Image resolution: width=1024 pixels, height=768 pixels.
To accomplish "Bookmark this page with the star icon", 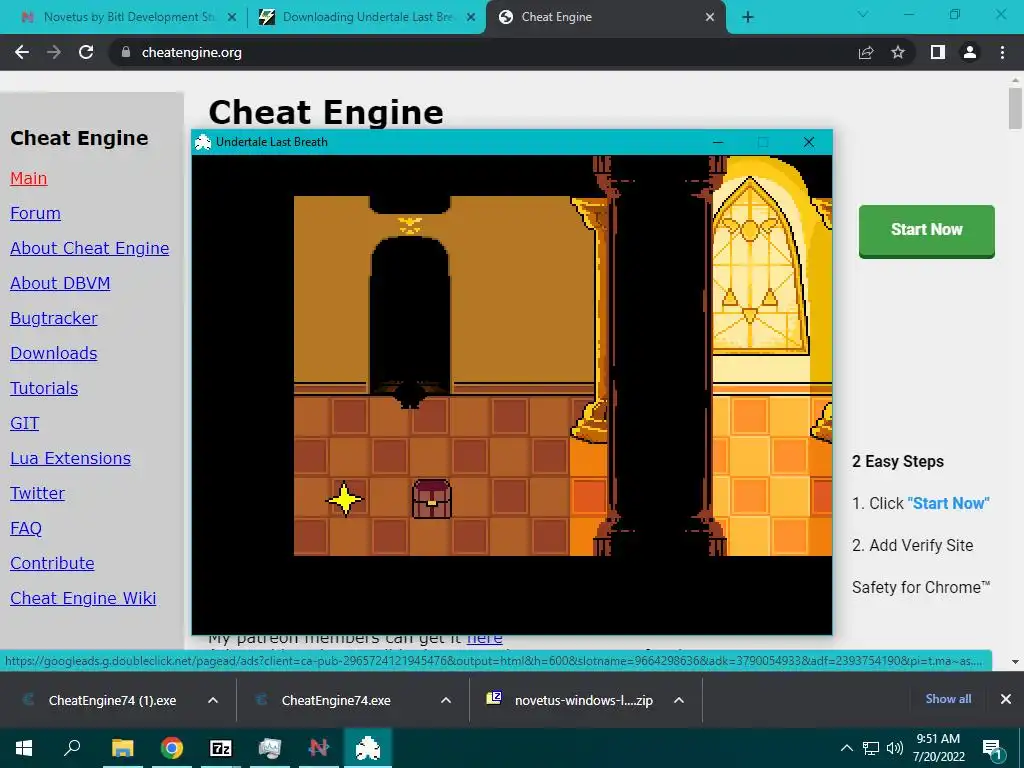I will [898, 52].
